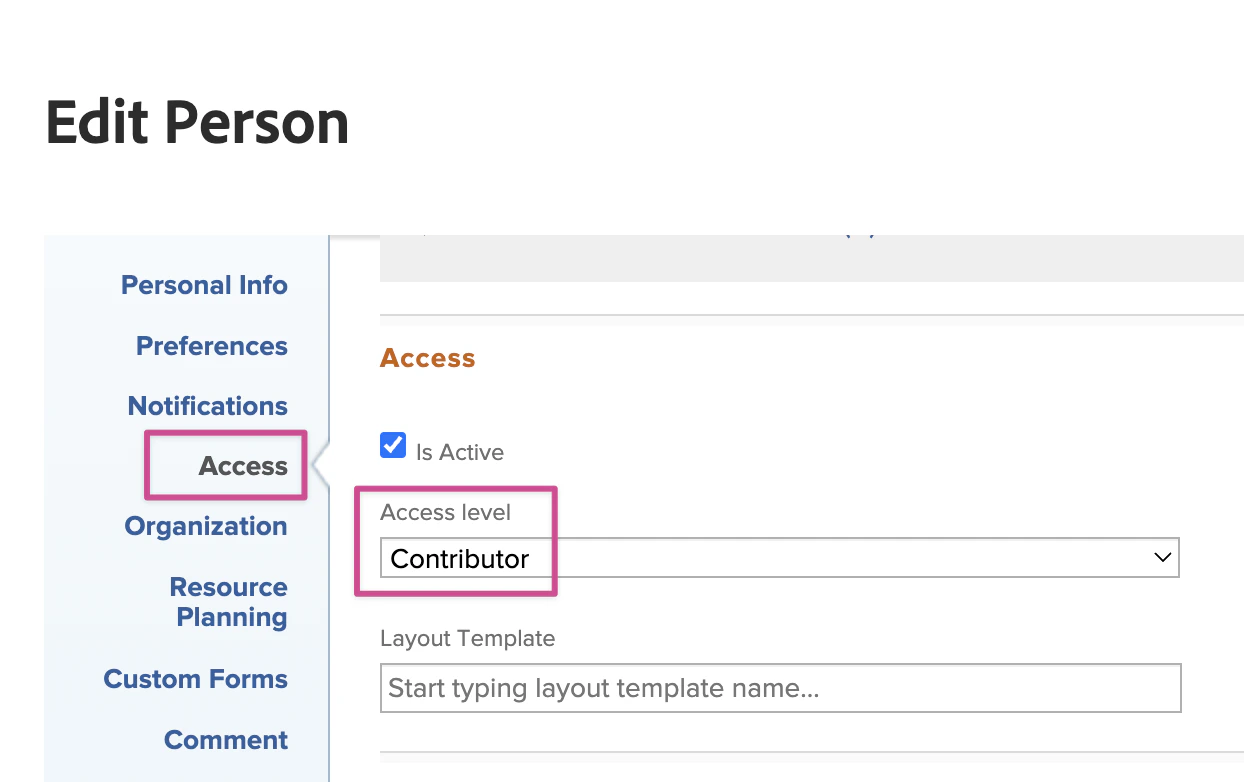Switch to Resource Planning section
This screenshot has height=782, width=1244.
pyautogui.click(x=228, y=601)
